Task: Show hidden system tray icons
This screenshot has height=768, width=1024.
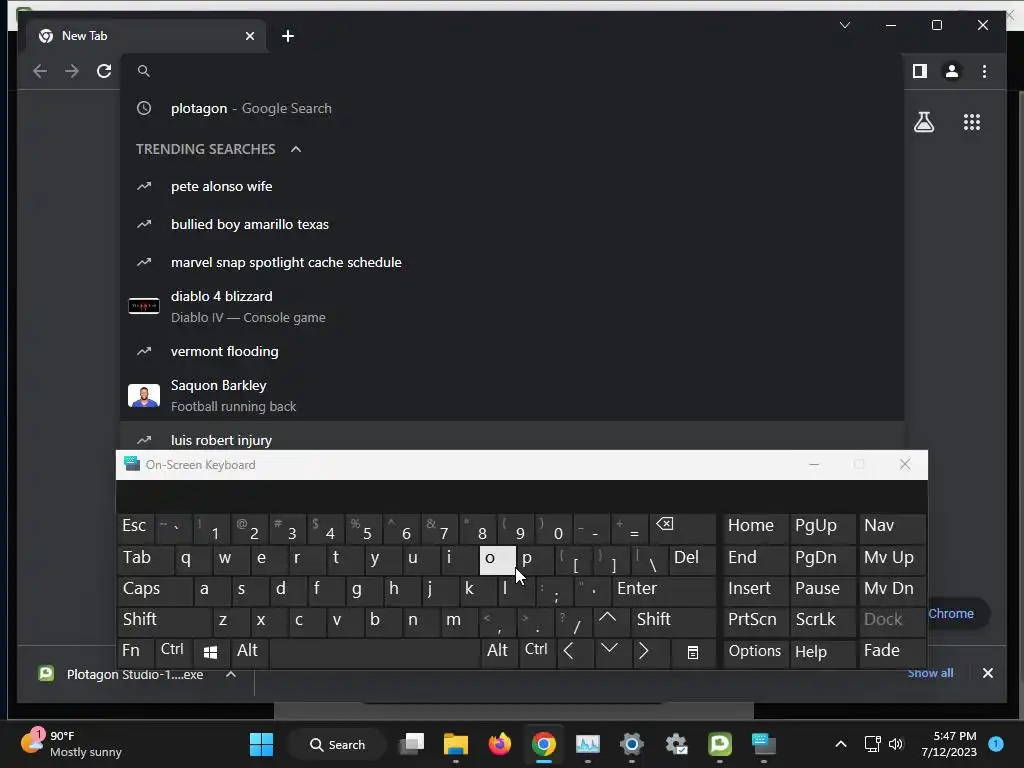Action: (841, 744)
